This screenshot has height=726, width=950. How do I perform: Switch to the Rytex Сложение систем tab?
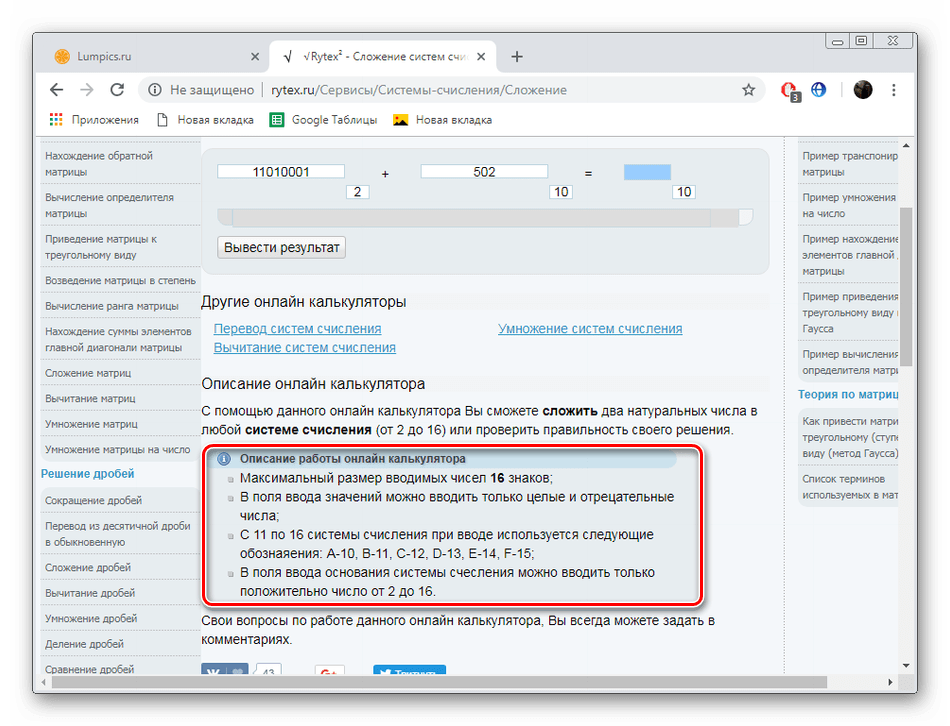coord(383,56)
